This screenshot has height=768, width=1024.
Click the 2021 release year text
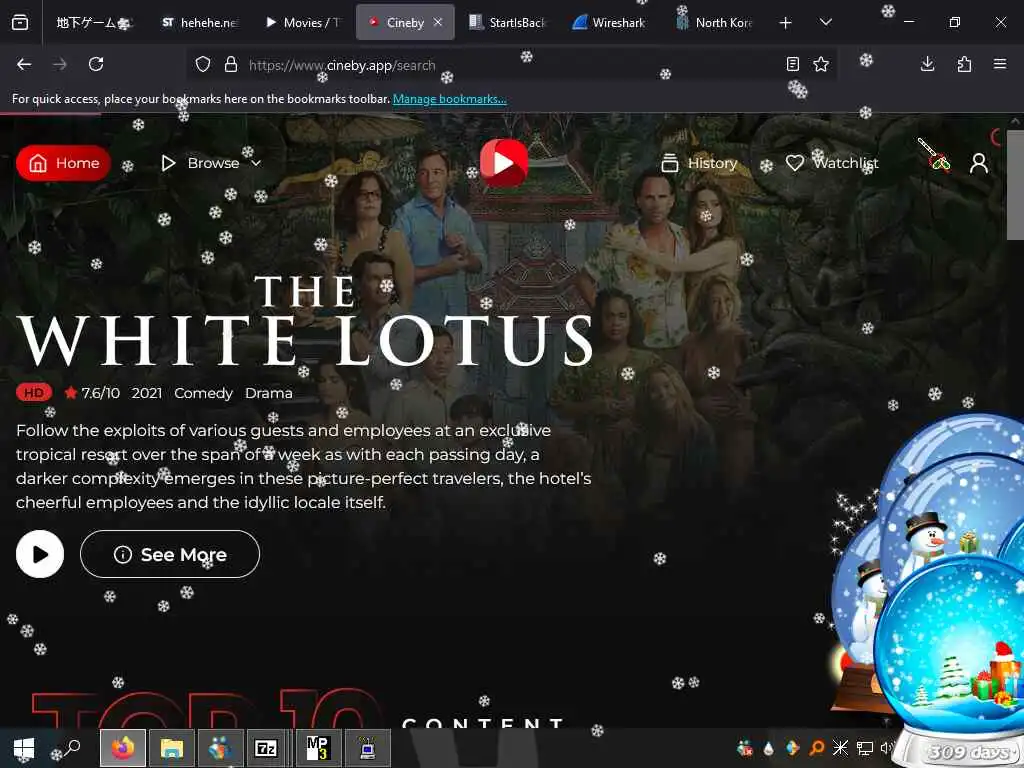pos(146,392)
